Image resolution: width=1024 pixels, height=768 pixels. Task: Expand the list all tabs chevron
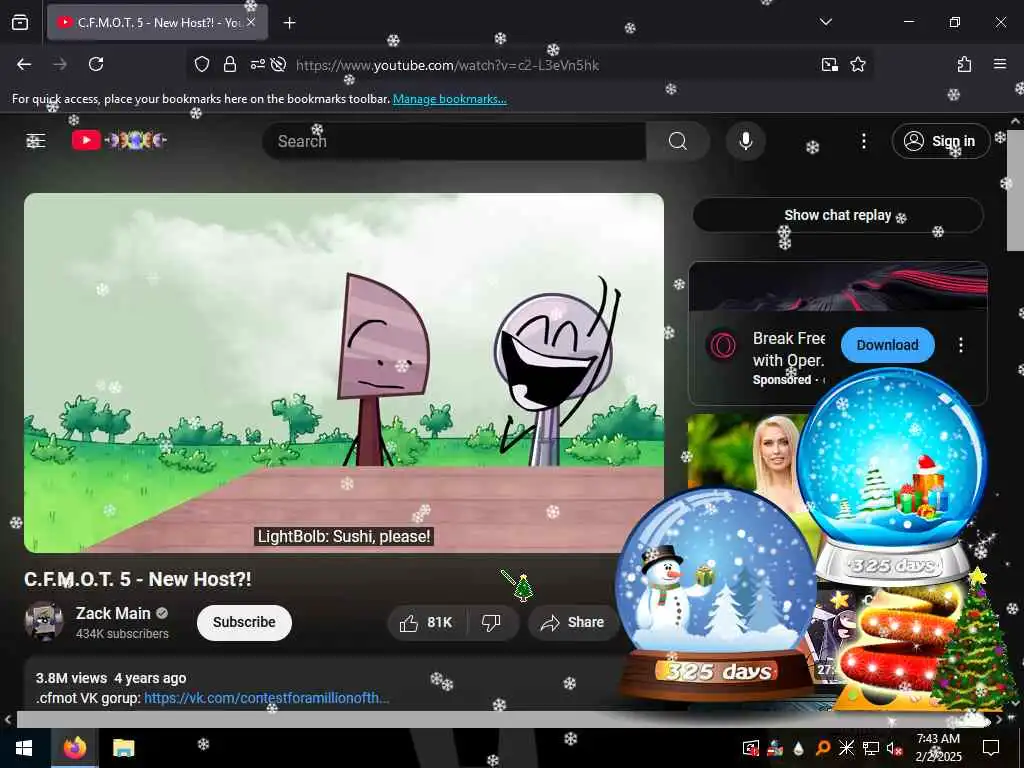coord(825,22)
